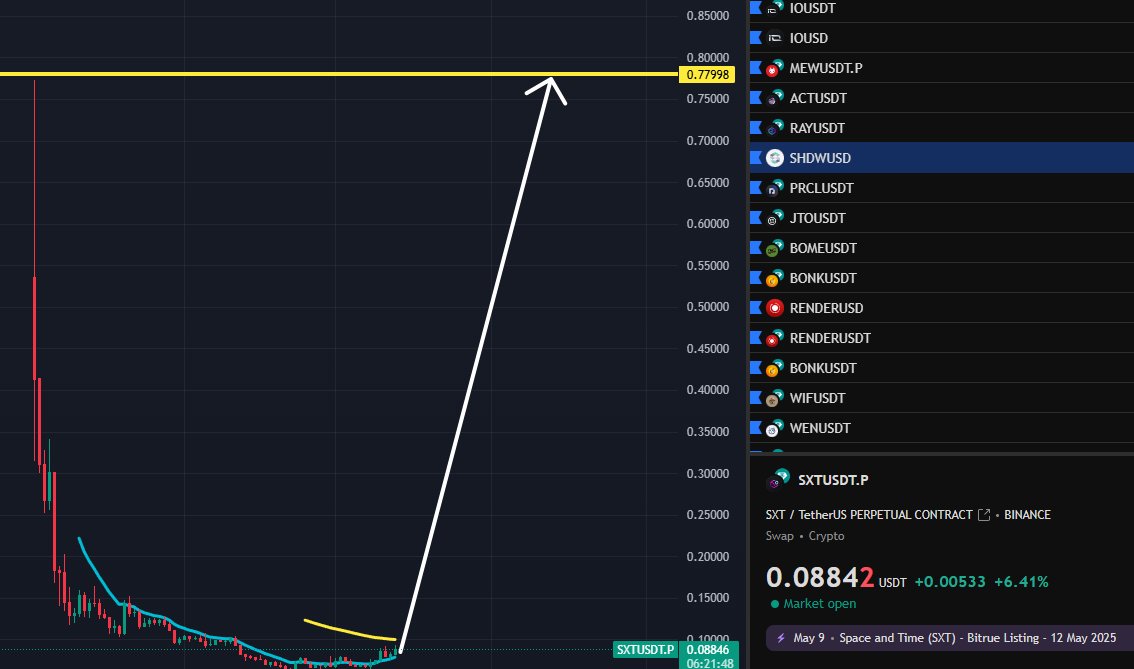Select the BONKUSDT row directly under BOMEUSDT
1134x669 pixels.
(942, 278)
